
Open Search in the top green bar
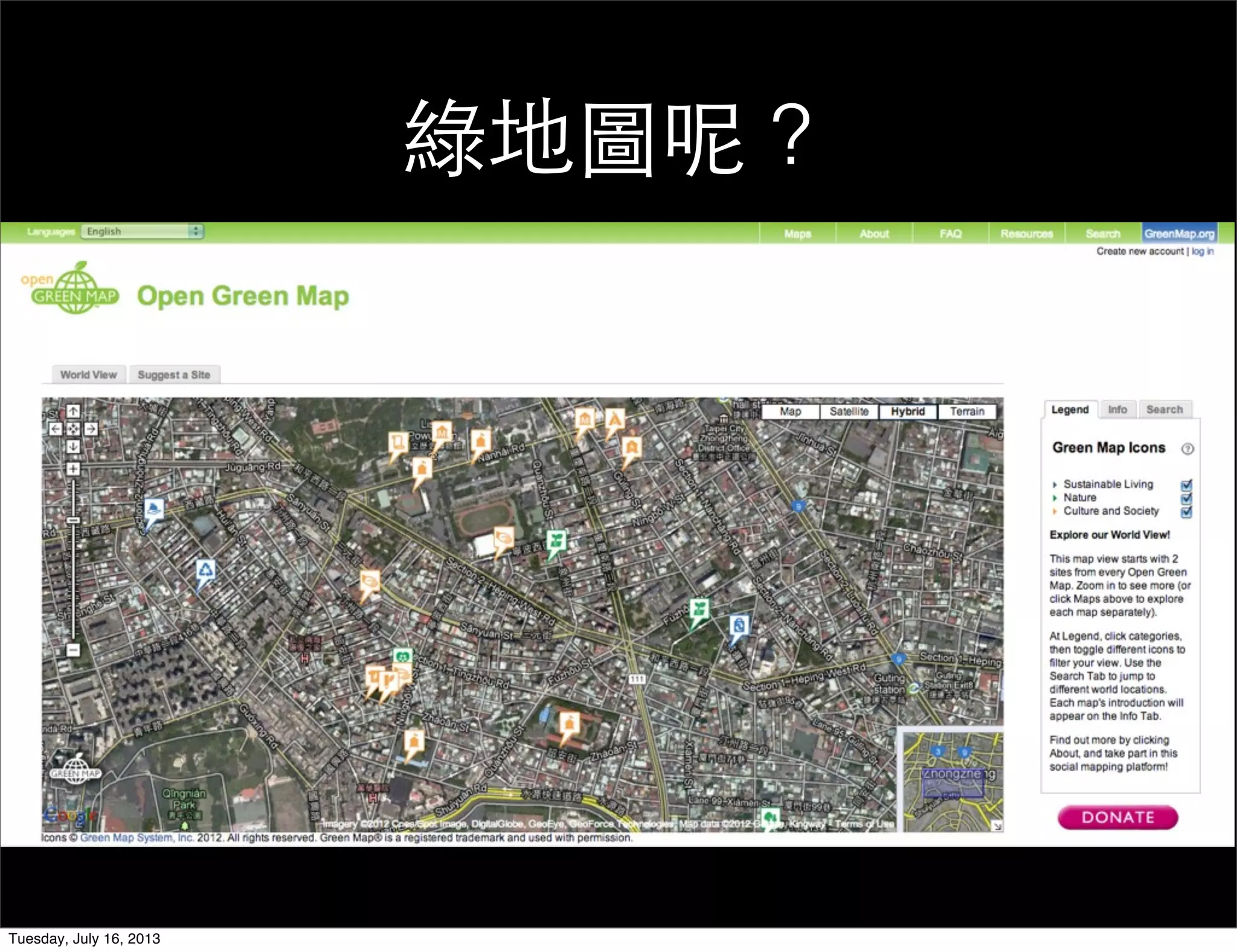[x=1102, y=234]
